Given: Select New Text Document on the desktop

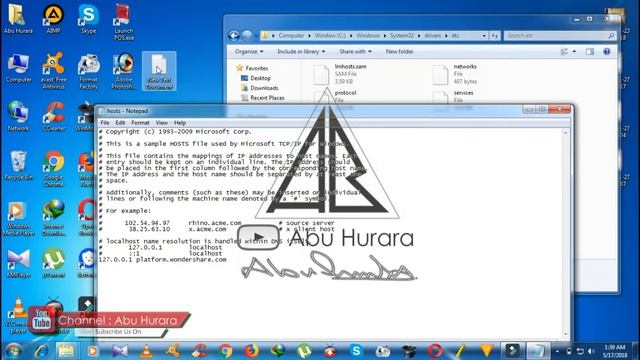Looking at the screenshot, I should 159,71.
